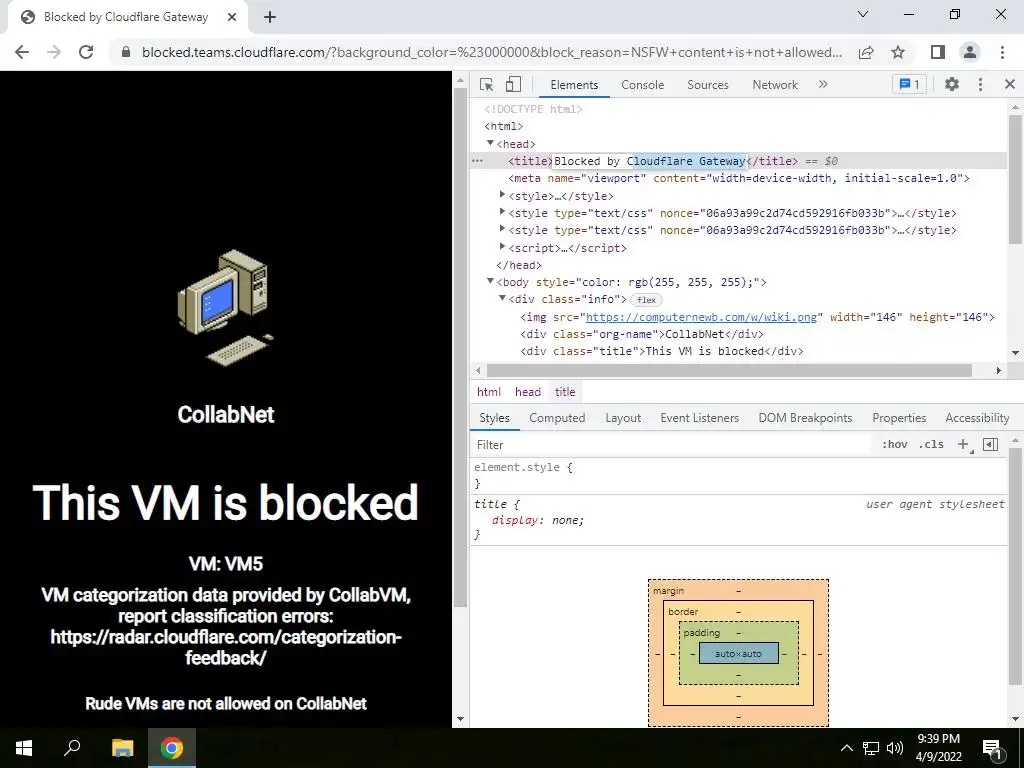Open the Accessibility tab
The image size is (1024, 768).
[x=977, y=418]
